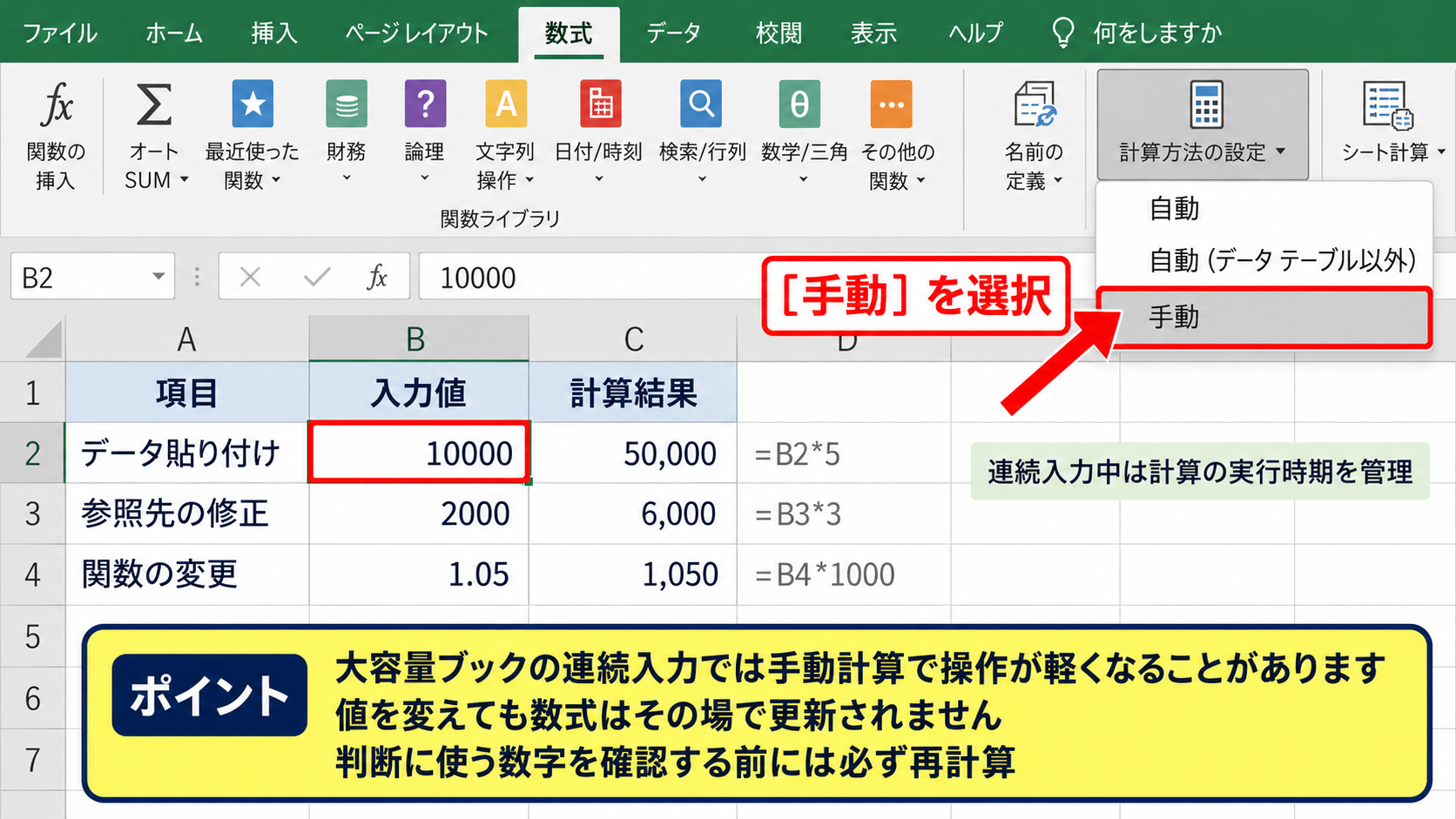Click the formula bar fx insert-function icon
Image resolution: width=1456 pixels, height=819 pixels.
point(377,277)
